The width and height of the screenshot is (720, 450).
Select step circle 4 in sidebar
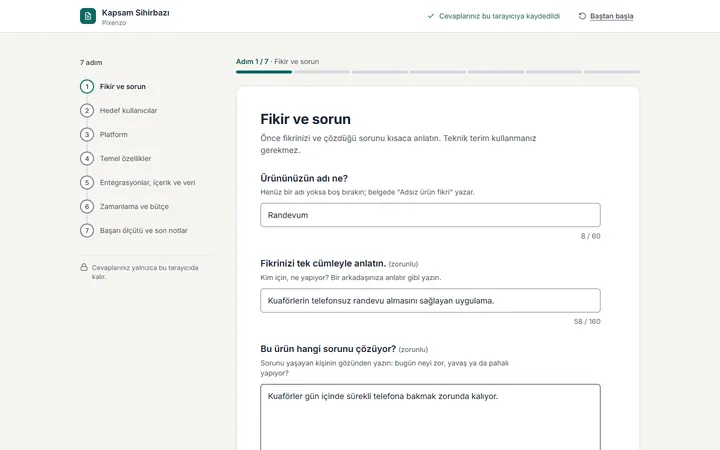click(87, 158)
